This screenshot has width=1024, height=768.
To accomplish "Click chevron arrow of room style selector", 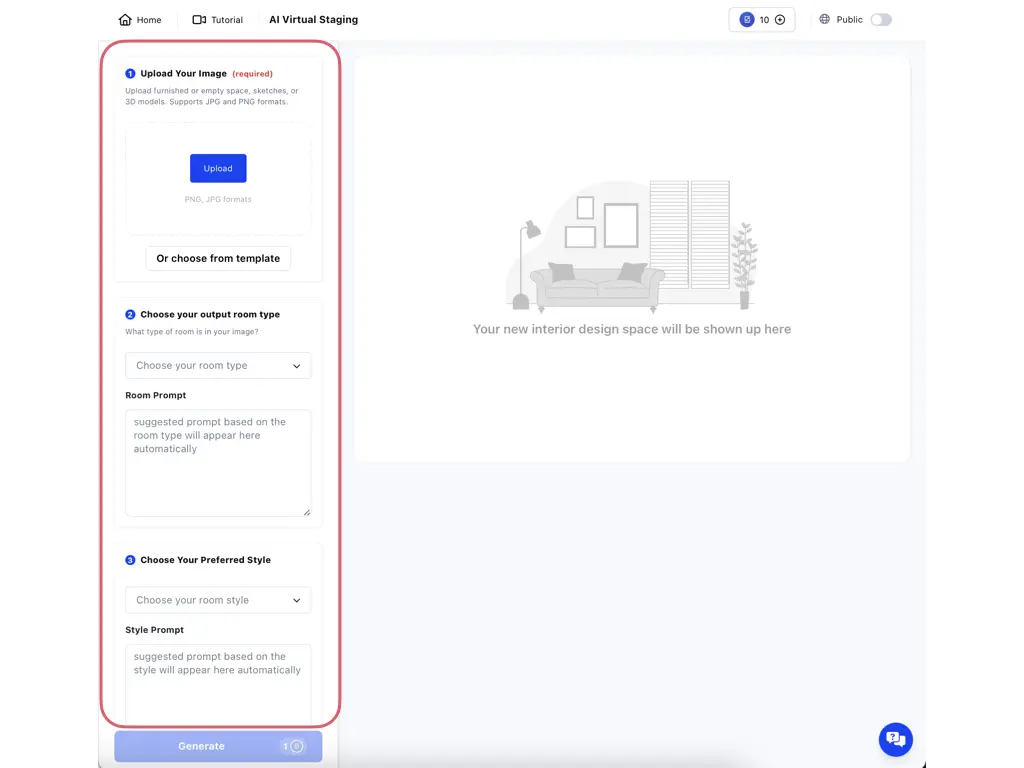I will coord(297,601).
